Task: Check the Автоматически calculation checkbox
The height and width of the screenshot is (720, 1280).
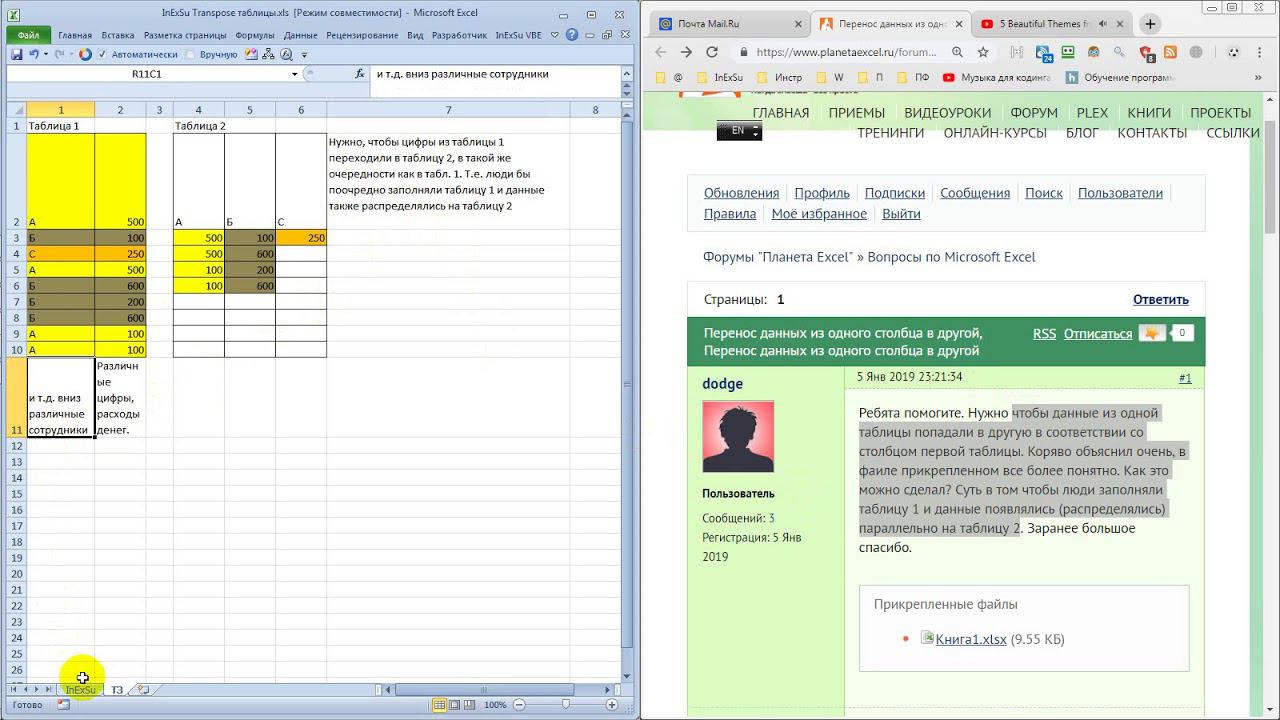Action: pos(103,55)
